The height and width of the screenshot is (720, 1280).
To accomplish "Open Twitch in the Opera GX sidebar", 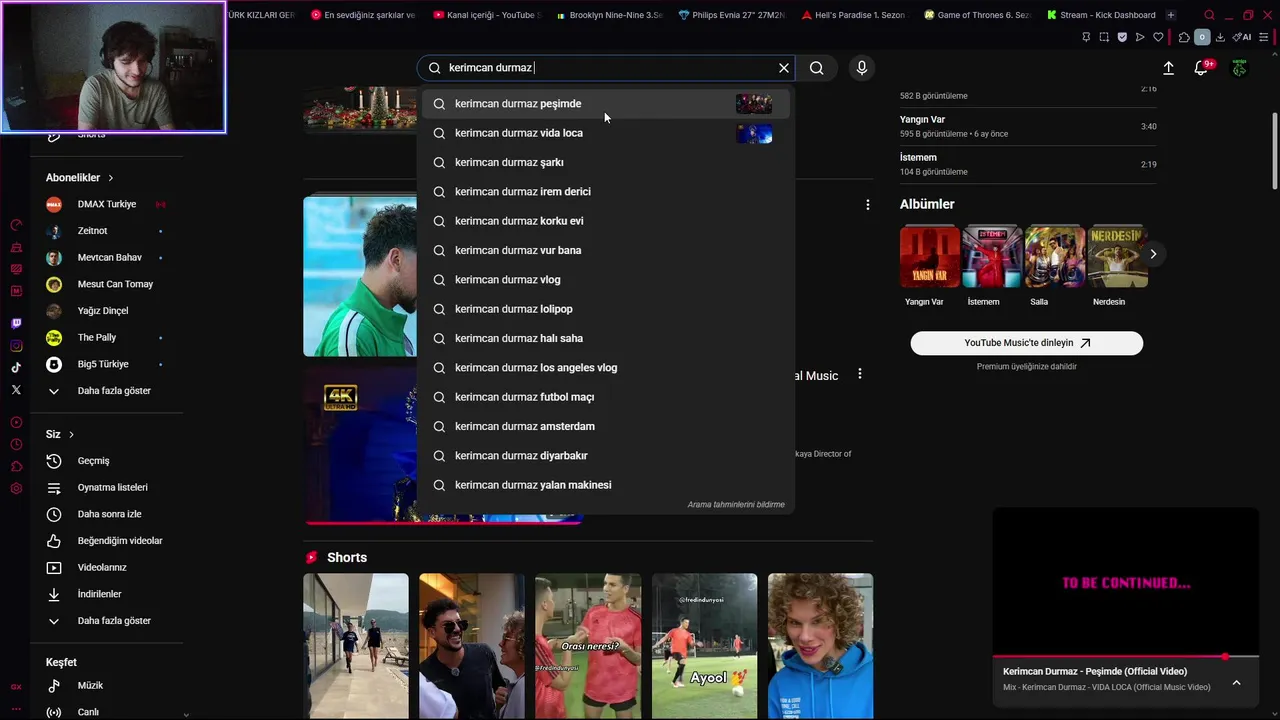I will [16, 324].
